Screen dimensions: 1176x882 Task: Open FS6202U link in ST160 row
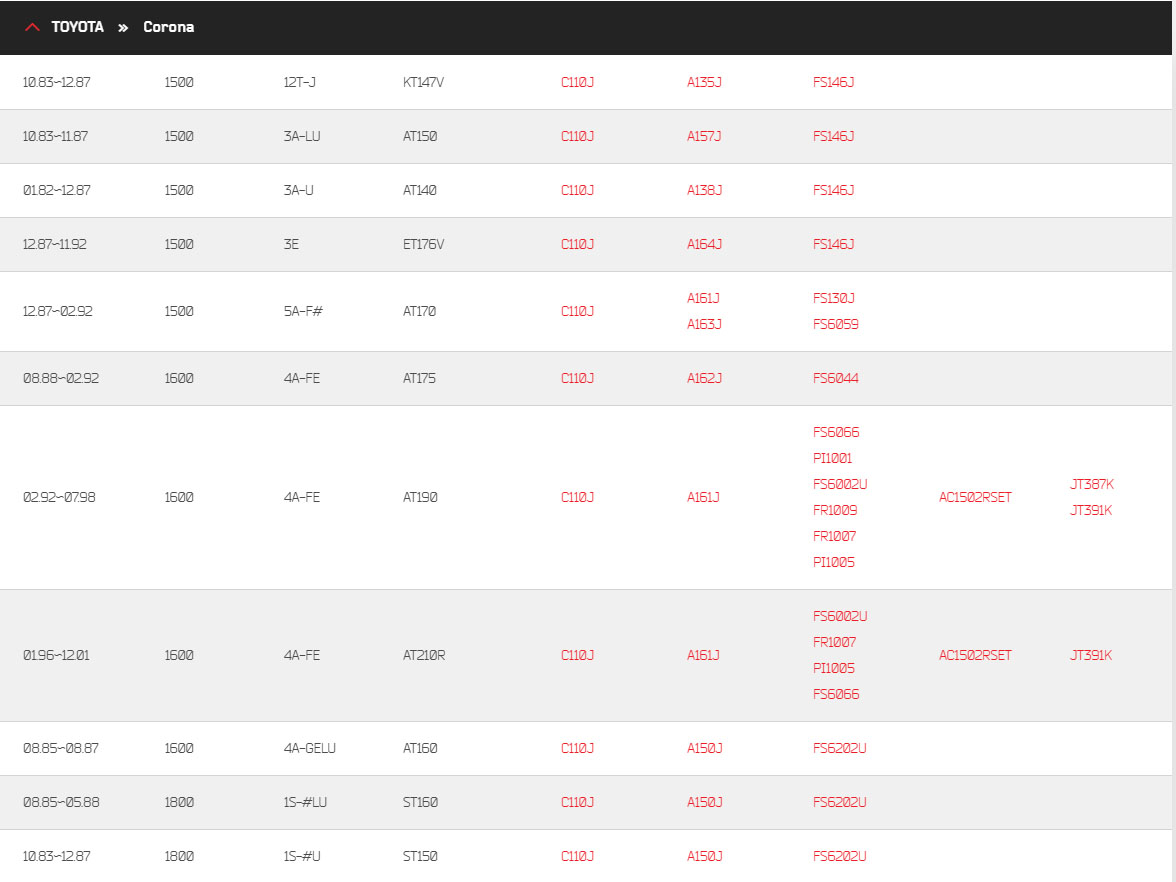840,802
